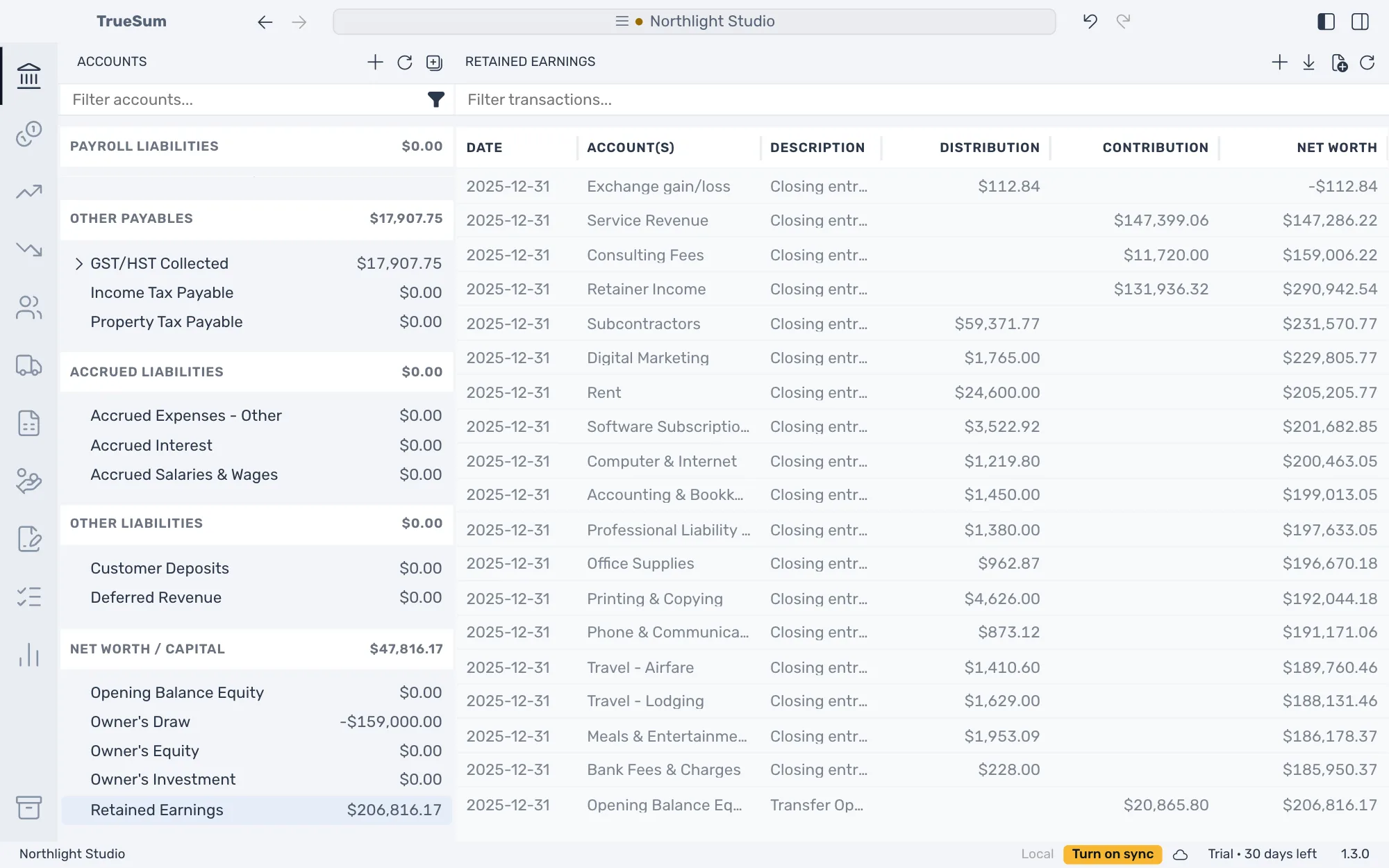Expand the GST/HST Collected account
The width and height of the screenshot is (1389, 868).
click(78, 264)
